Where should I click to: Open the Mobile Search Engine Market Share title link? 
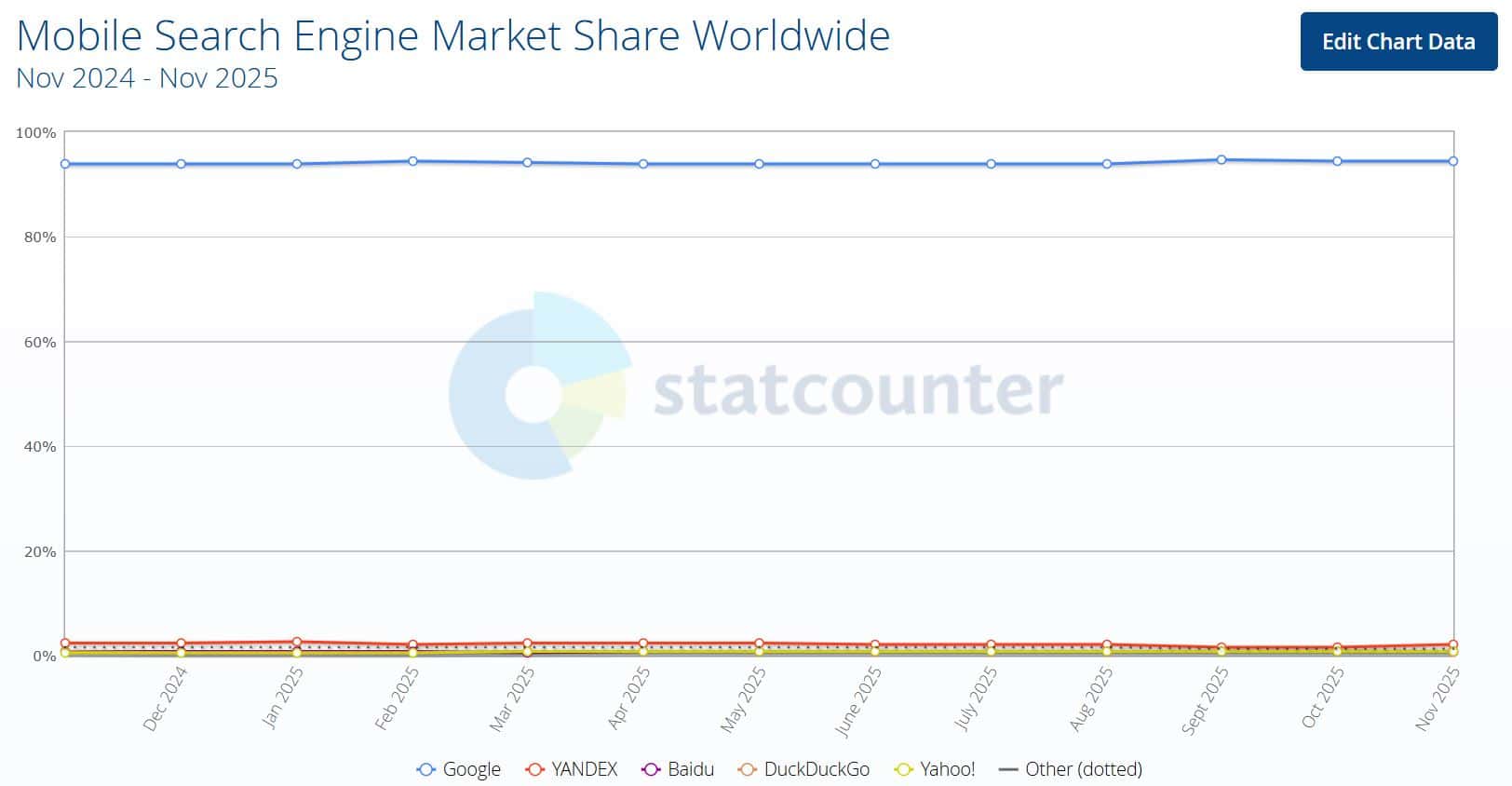click(x=453, y=35)
